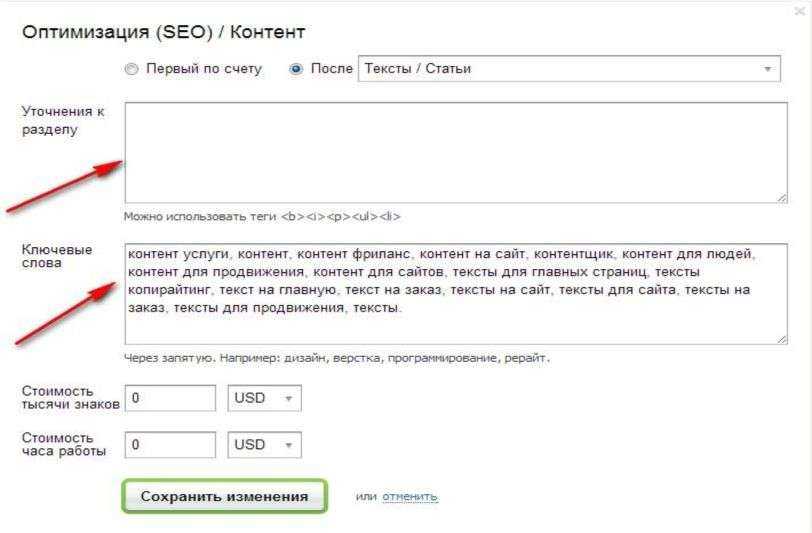812x533 pixels.
Task: Click the "Оптимизация (SEO) / Контент" heading
Action: coord(163,32)
